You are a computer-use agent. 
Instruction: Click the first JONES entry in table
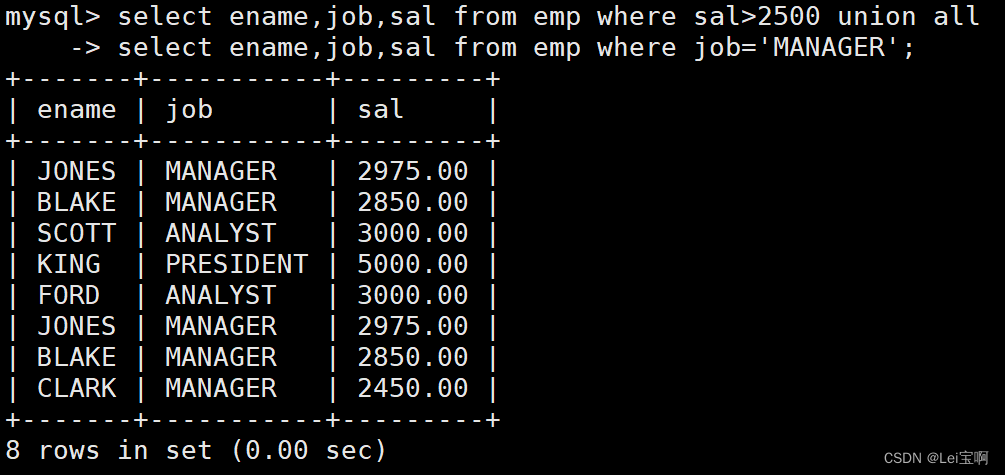[x=77, y=171]
